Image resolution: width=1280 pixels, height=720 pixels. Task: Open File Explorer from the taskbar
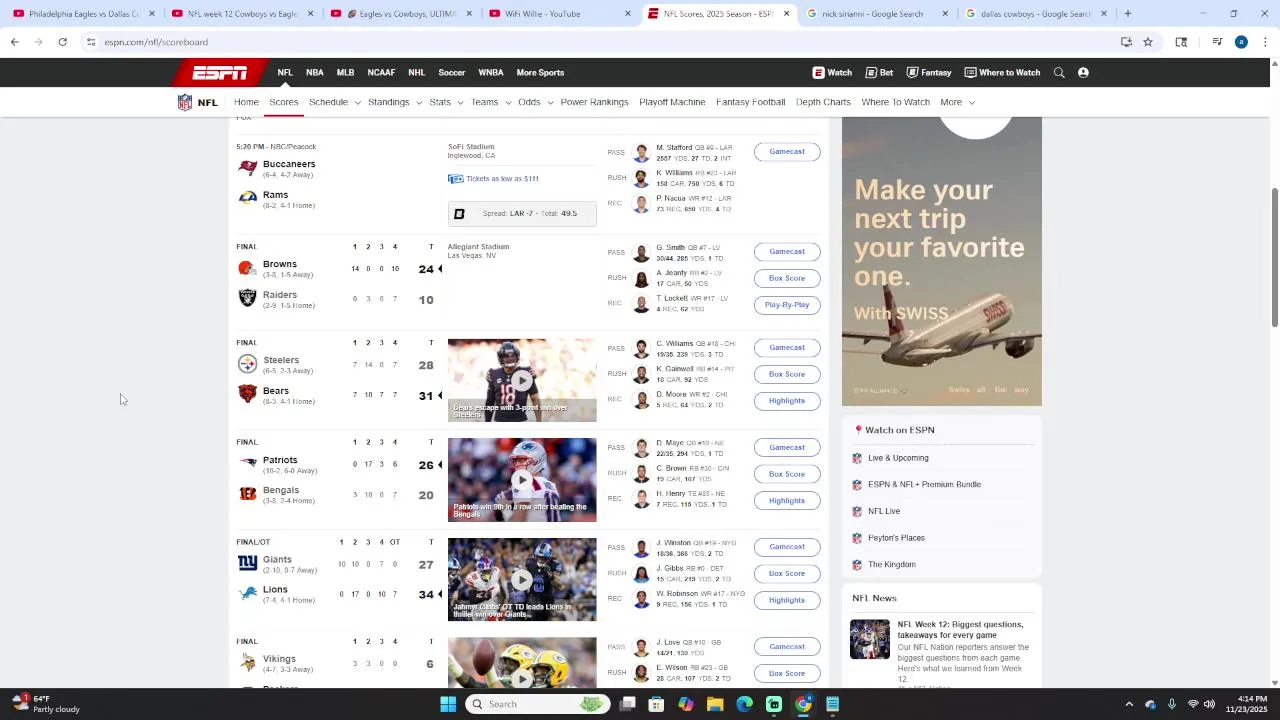715,704
